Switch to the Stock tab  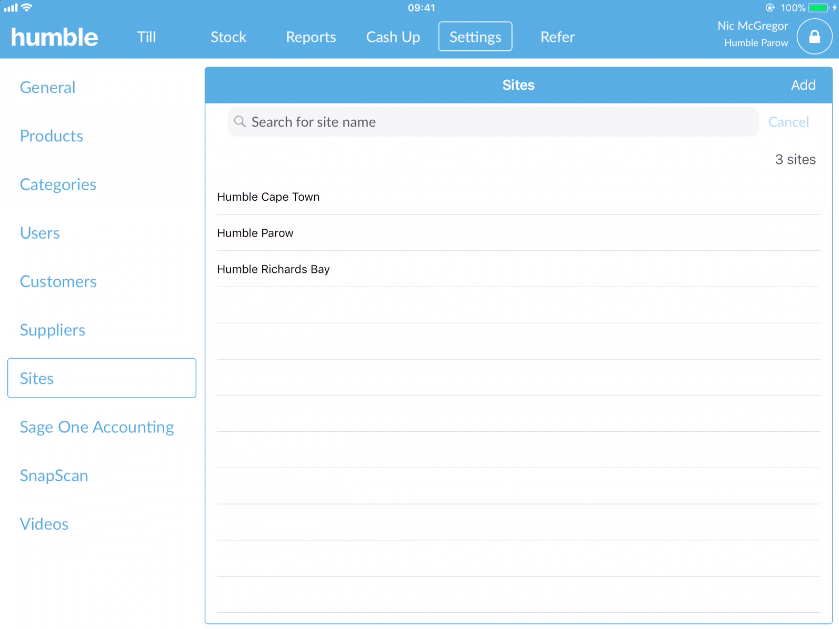228,37
